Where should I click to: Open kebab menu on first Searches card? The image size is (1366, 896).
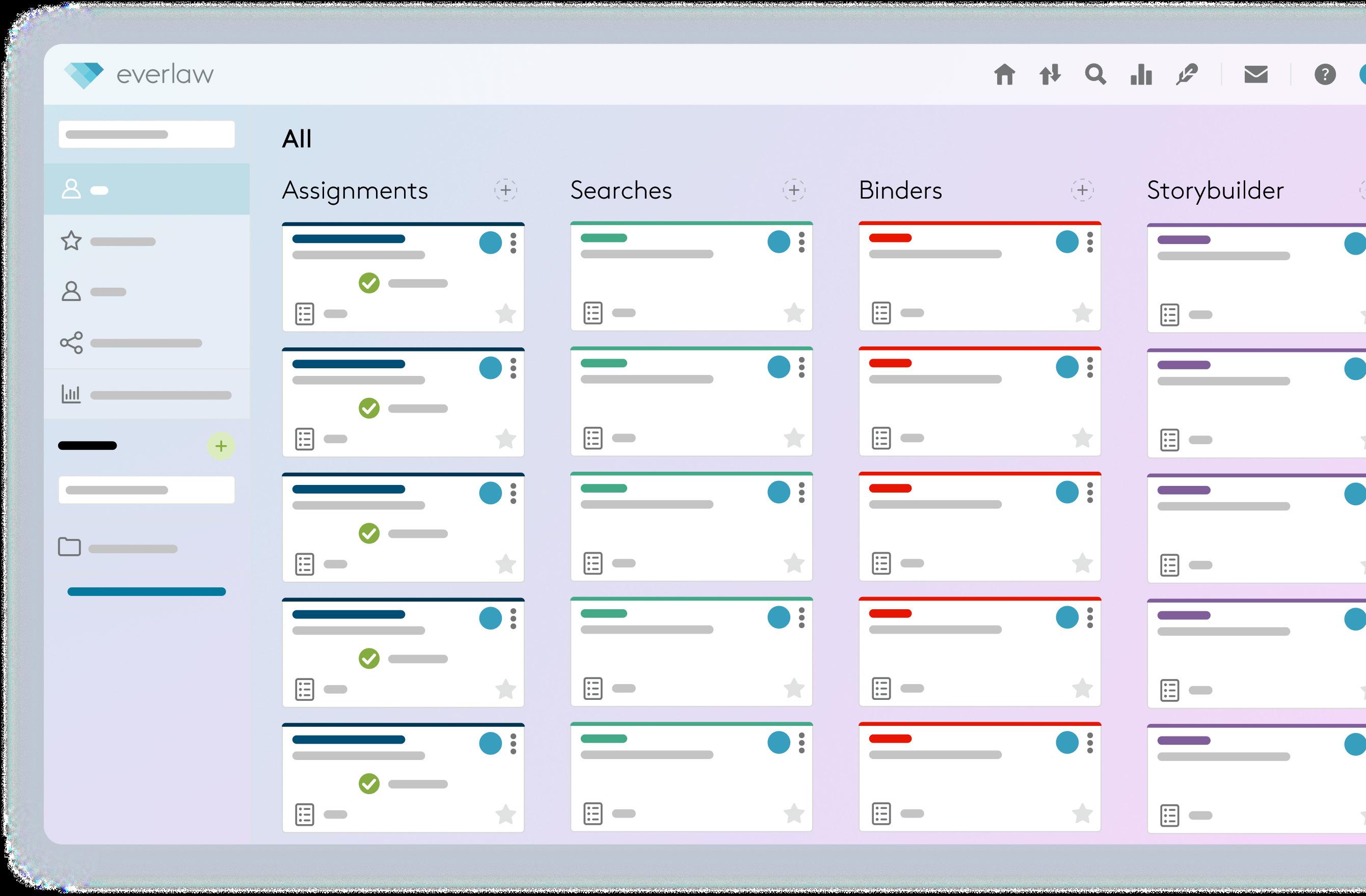click(801, 242)
